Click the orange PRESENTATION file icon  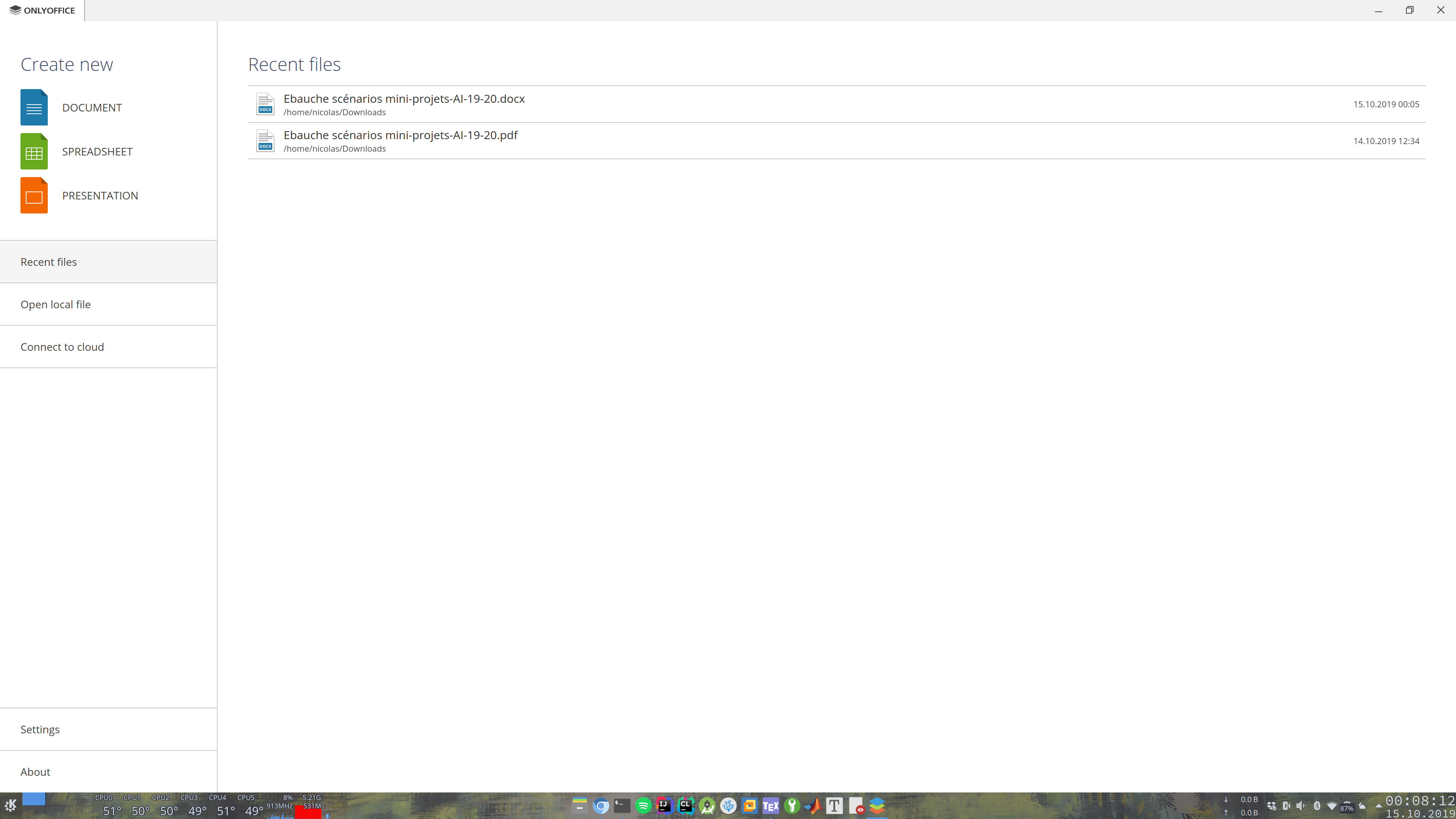coord(34,196)
